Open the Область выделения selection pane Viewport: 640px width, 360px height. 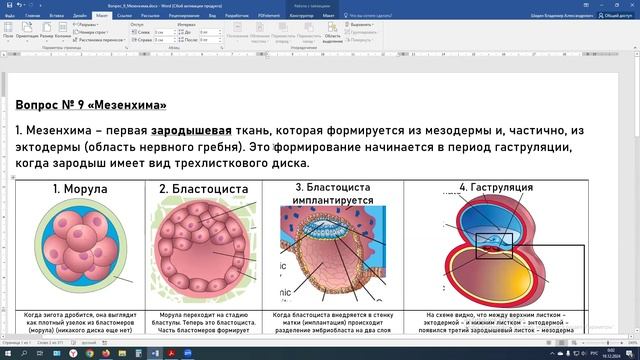pyautogui.click(x=332, y=32)
